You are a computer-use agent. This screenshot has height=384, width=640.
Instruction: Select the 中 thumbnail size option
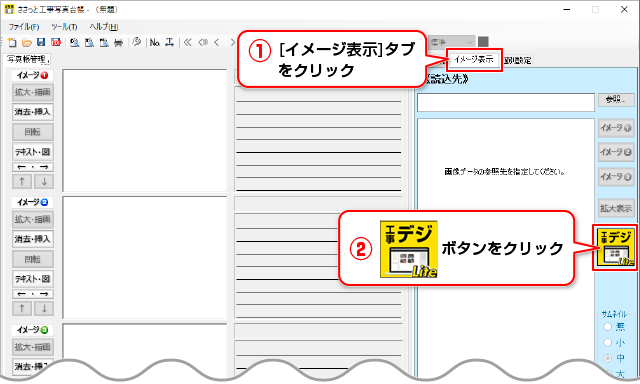point(608,358)
